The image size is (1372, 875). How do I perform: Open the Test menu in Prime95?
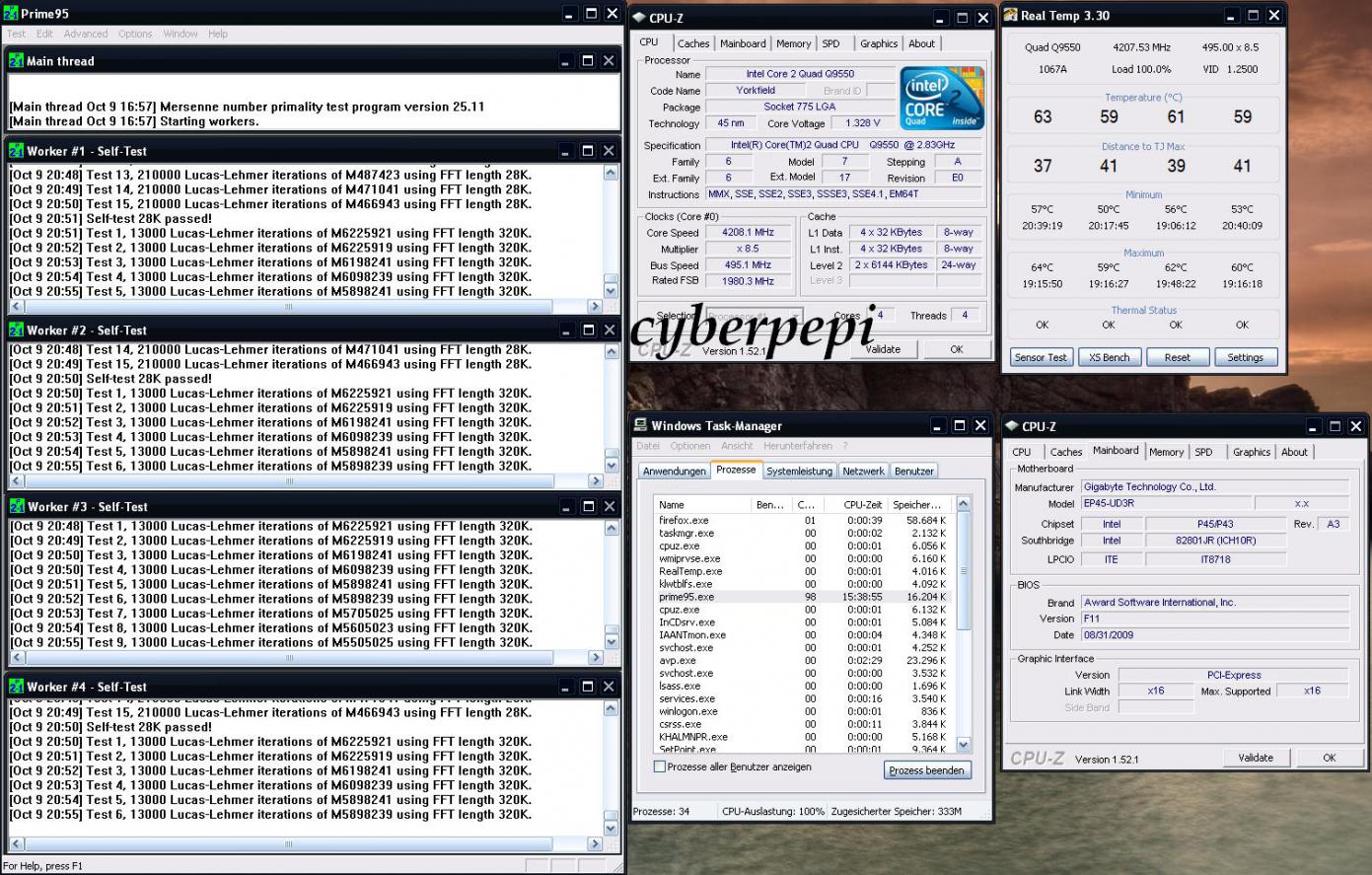point(17,34)
